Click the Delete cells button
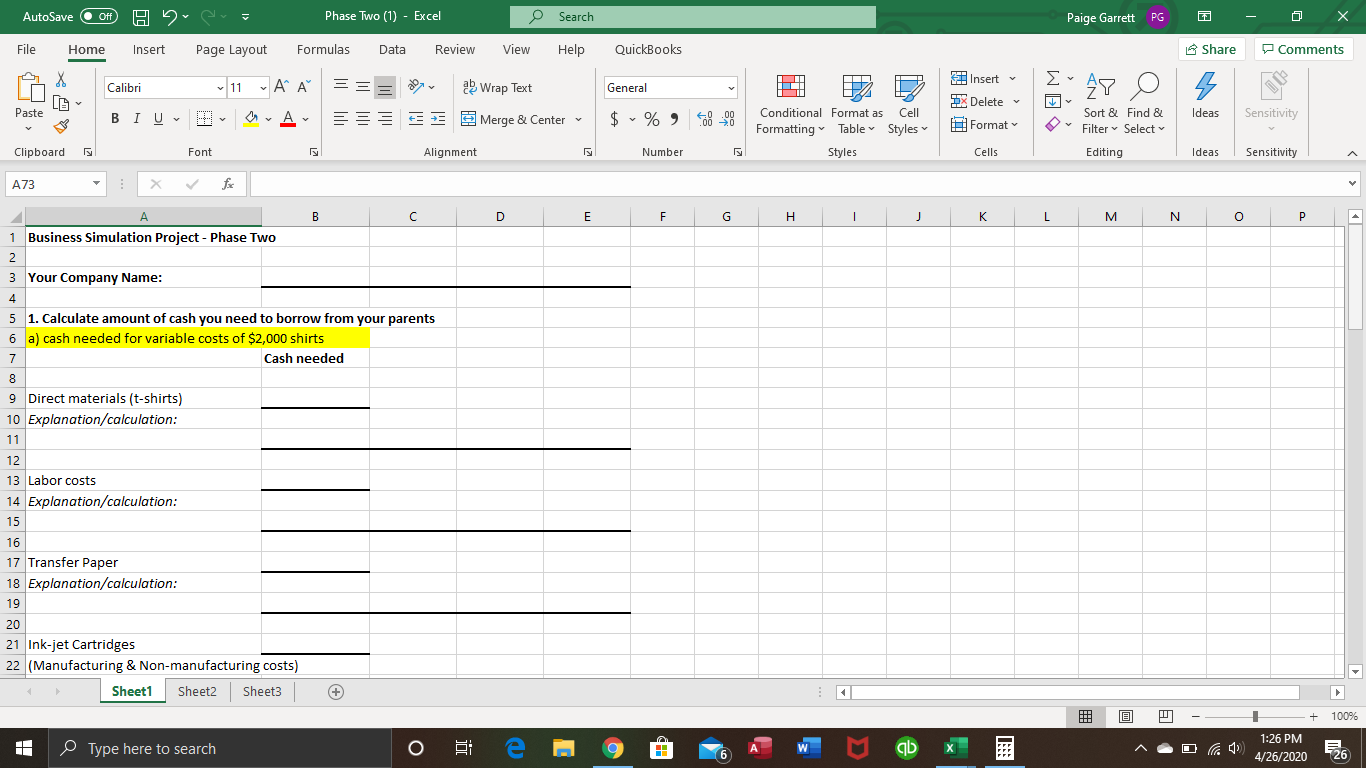 [985, 102]
